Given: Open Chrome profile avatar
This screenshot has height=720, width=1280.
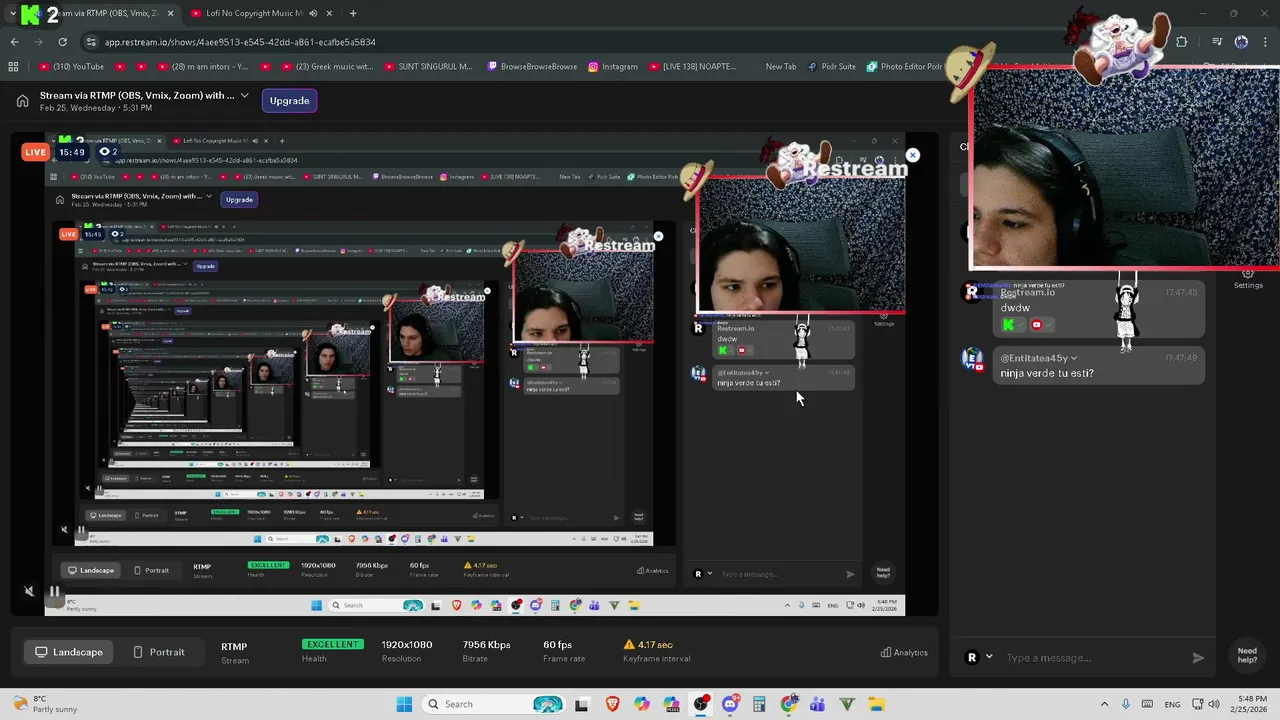Looking at the screenshot, I should tap(1241, 42).
